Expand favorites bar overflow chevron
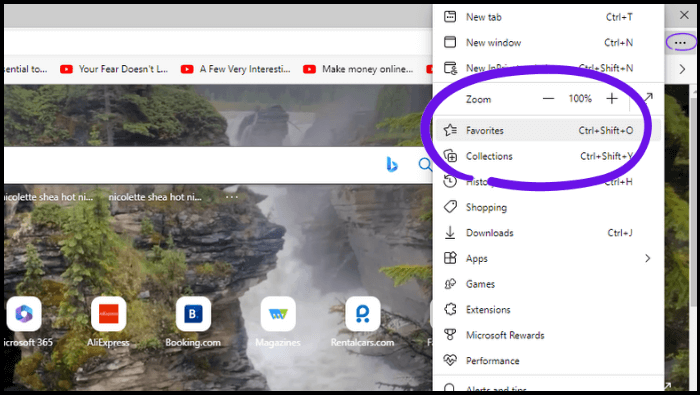 (x=682, y=69)
